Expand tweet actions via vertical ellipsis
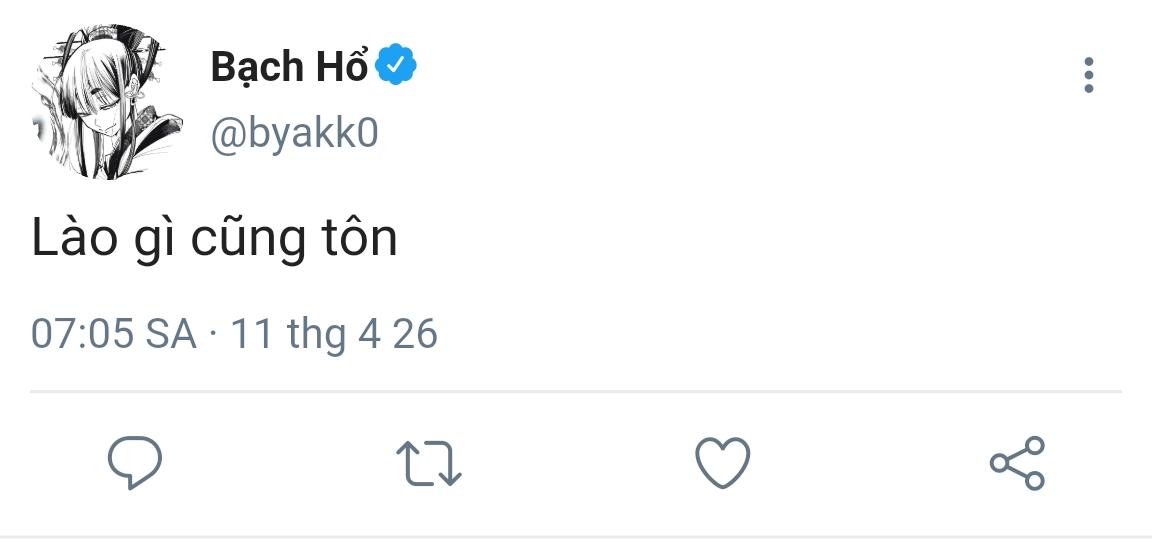This screenshot has width=1152, height=555. pyautogui.click(x=1089, y=75)
